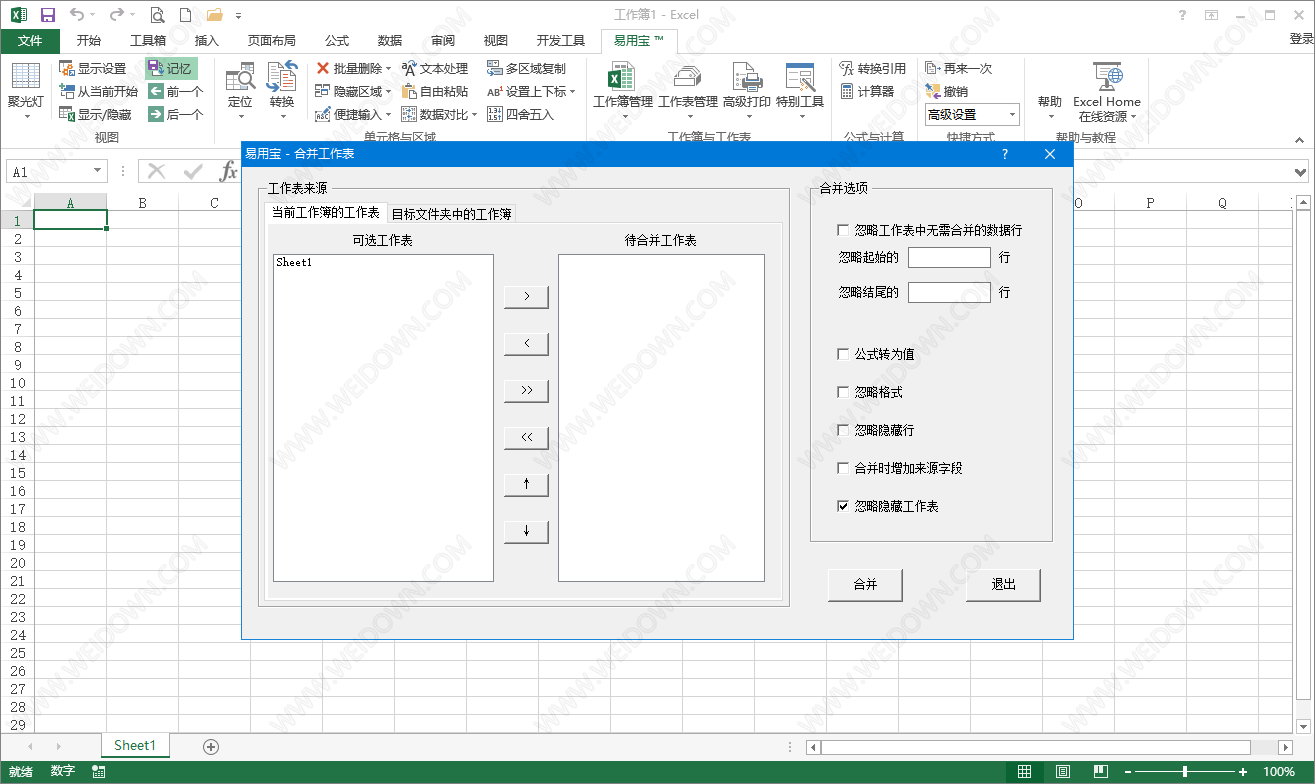Select 从当前开始 option
This screenshot has height=784, width=1315.
tap(98, 91)
